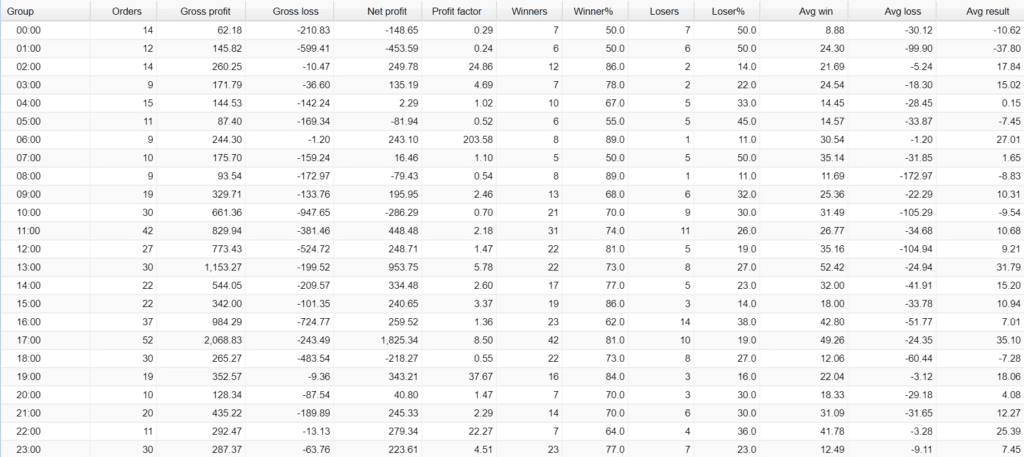Select the 17:00 group row
The width and height of the screenshot is (1024, 457).
click(x=512, y=341)
